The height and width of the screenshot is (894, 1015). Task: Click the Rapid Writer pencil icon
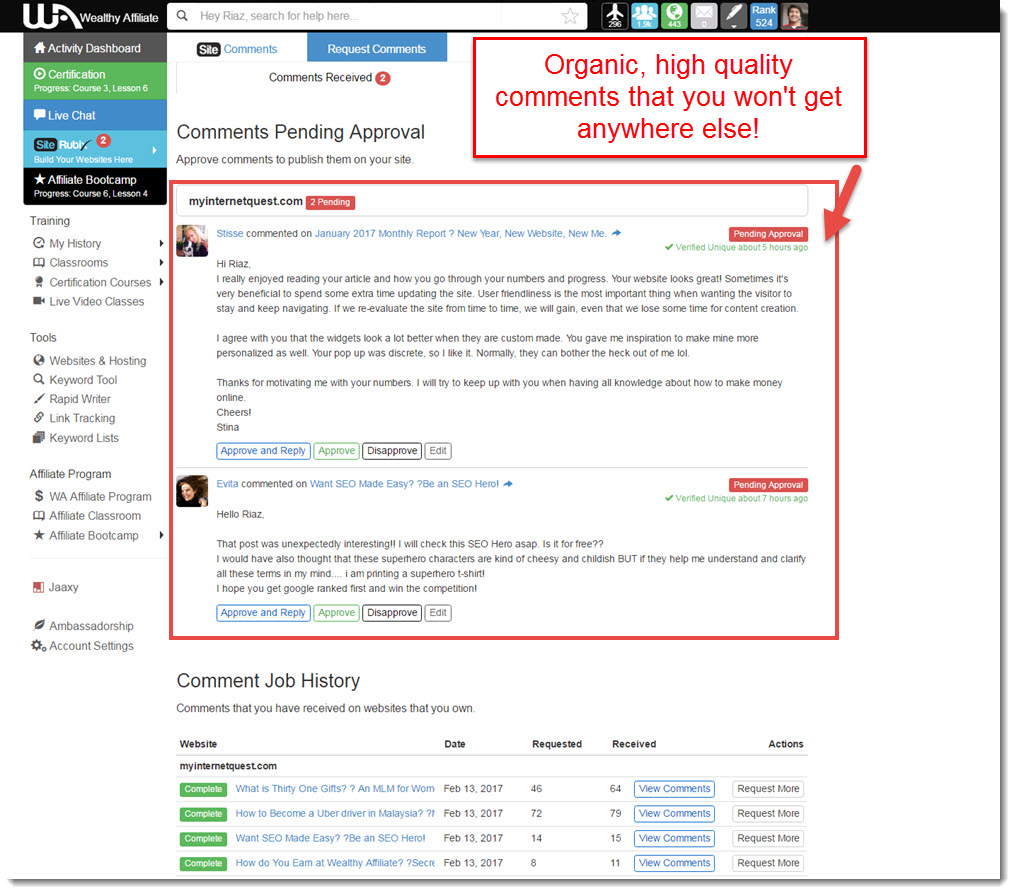pos(39,399)
